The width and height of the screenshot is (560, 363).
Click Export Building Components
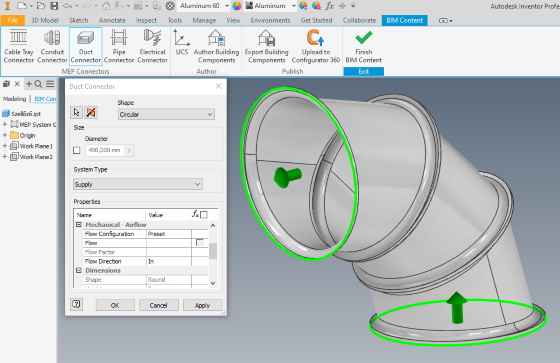tap(266, 46)
